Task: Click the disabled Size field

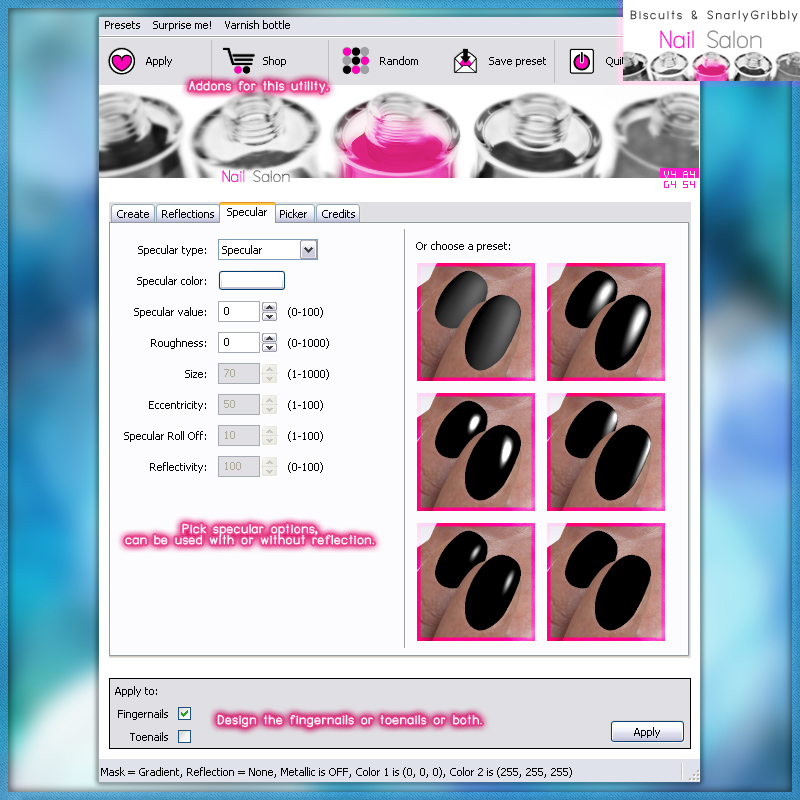Action: [x=239, y=373]
